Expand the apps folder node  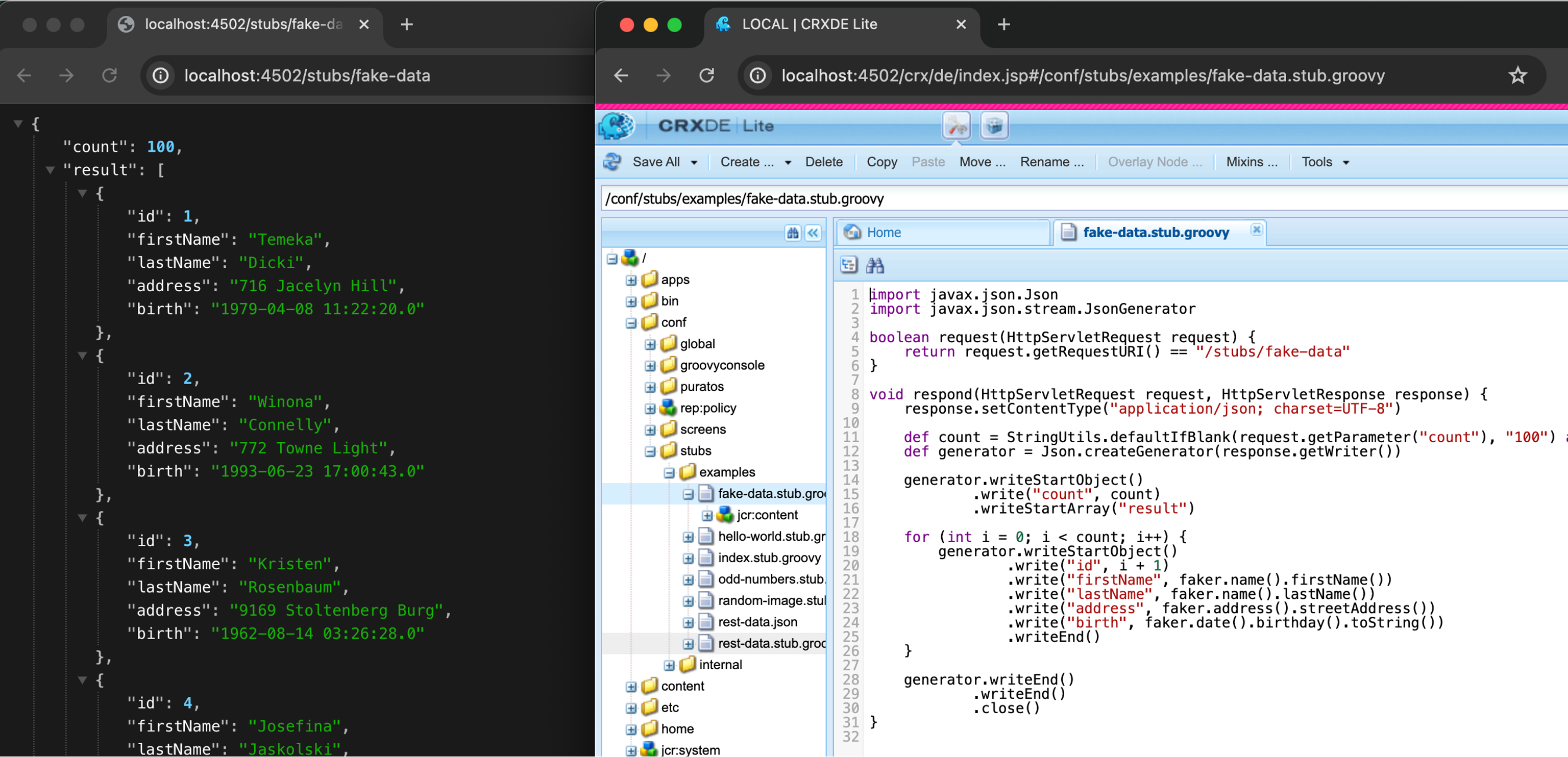click(x=630, y=280)
